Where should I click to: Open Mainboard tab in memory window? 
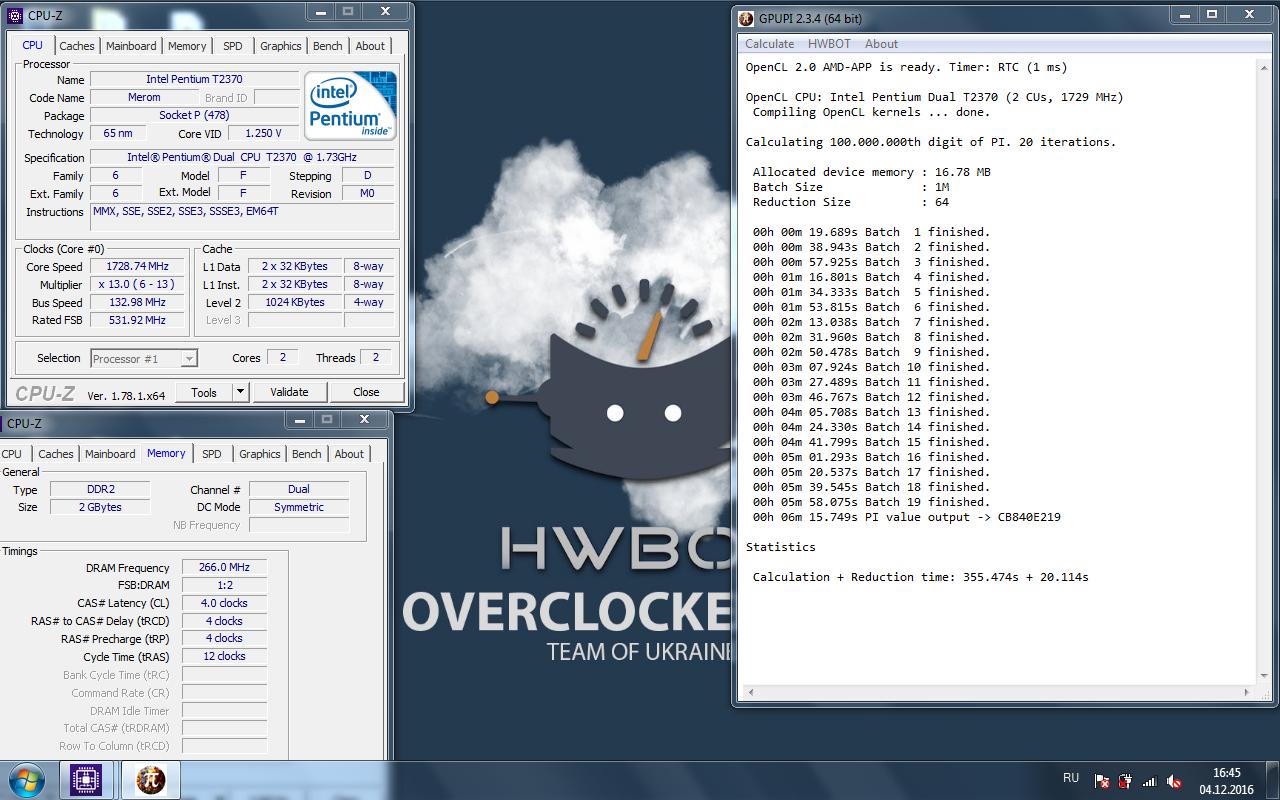[110, 454]
